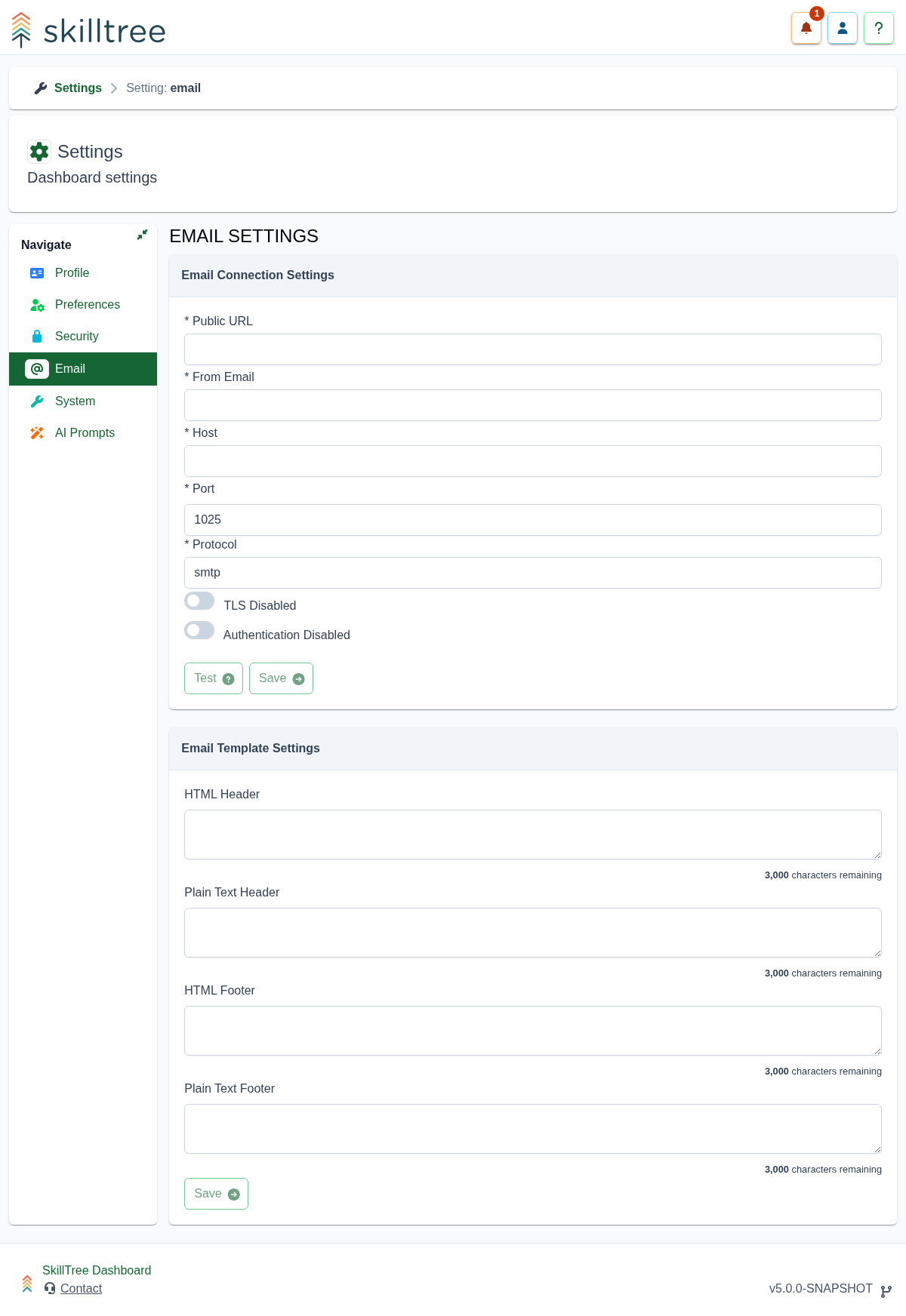Open the Contact link in the footer

(x=81, y=1289)
